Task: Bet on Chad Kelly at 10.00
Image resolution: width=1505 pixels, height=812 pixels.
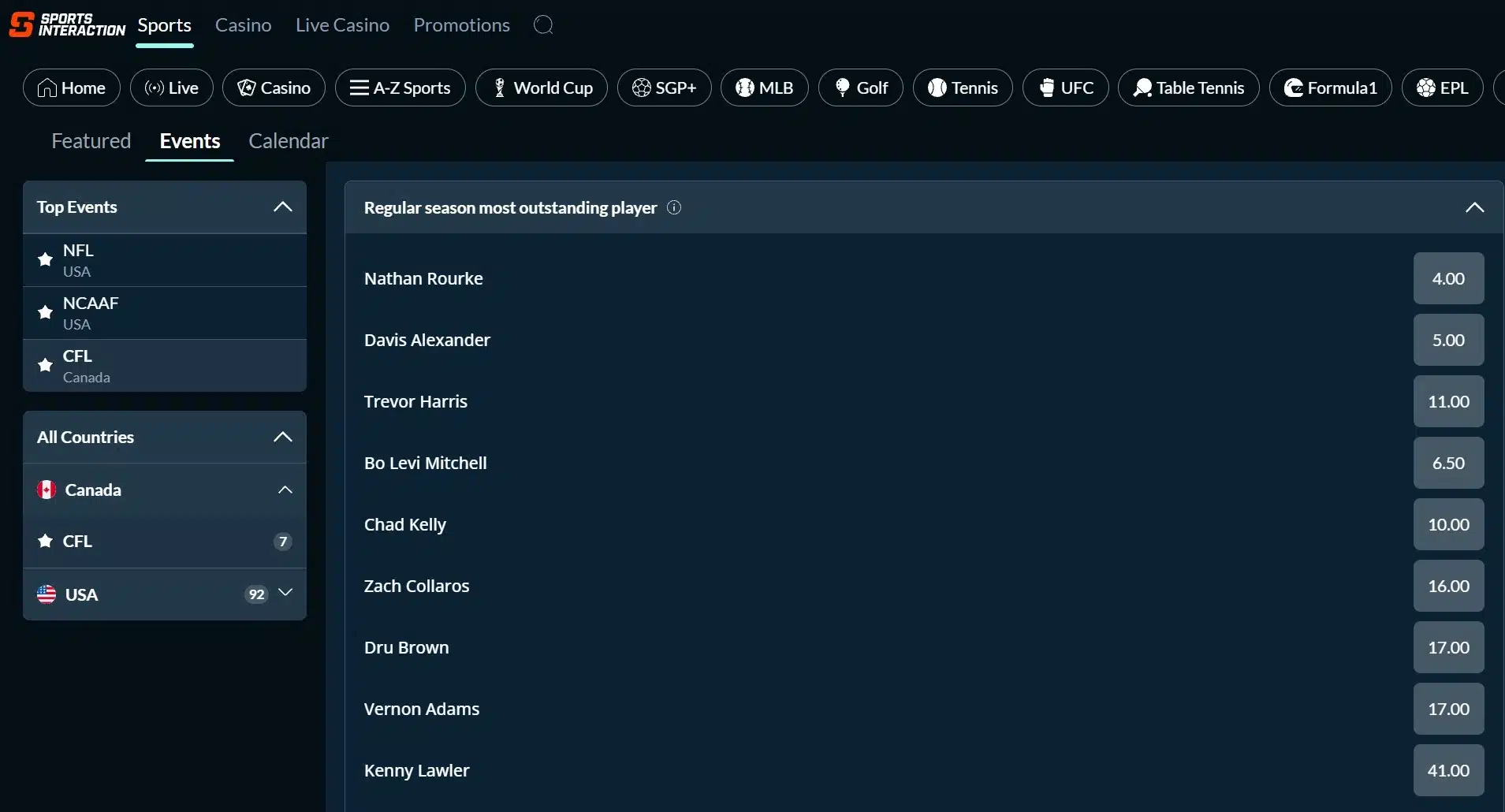Action: coord(1448,524)
